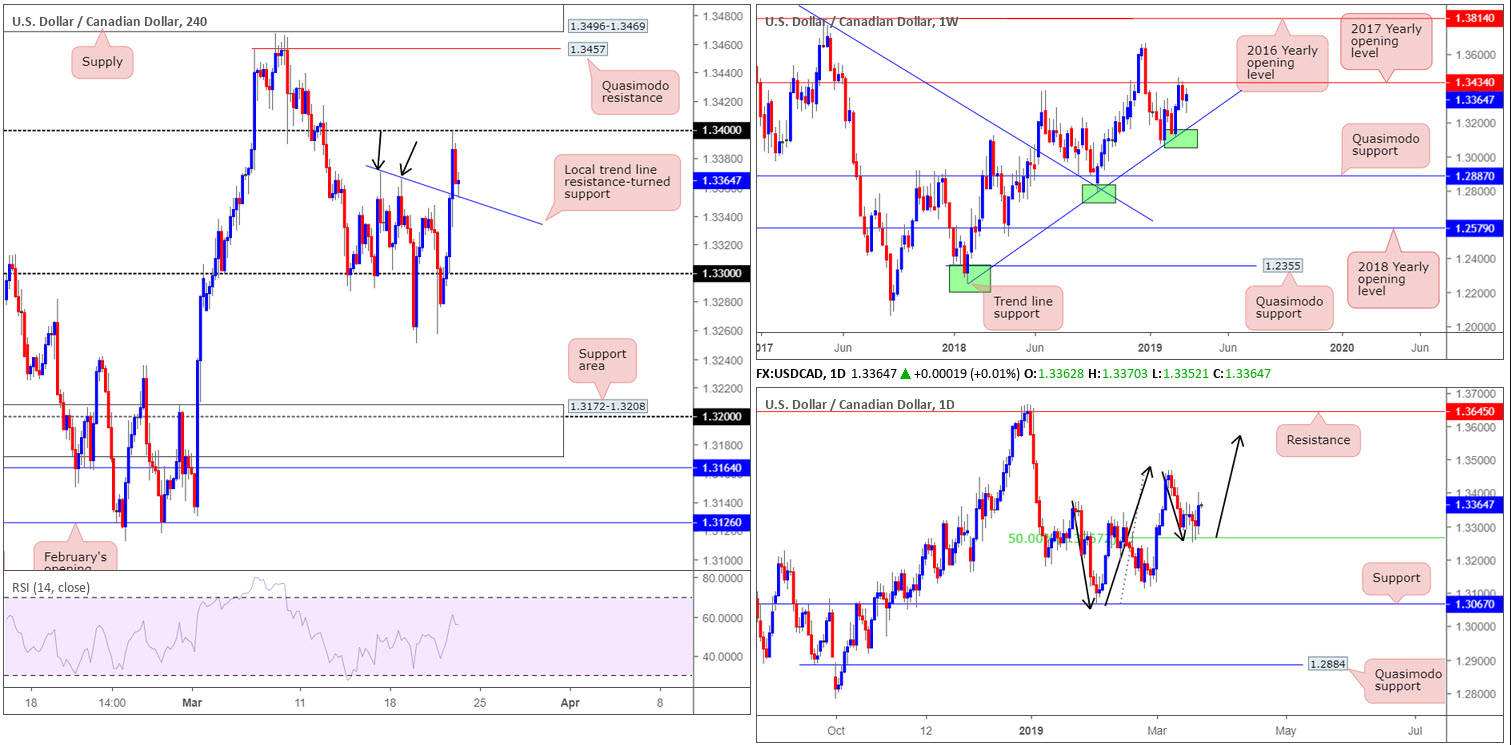1511x745 pixels.
Task: Click the Support area callout
Action: coord(603,361)
